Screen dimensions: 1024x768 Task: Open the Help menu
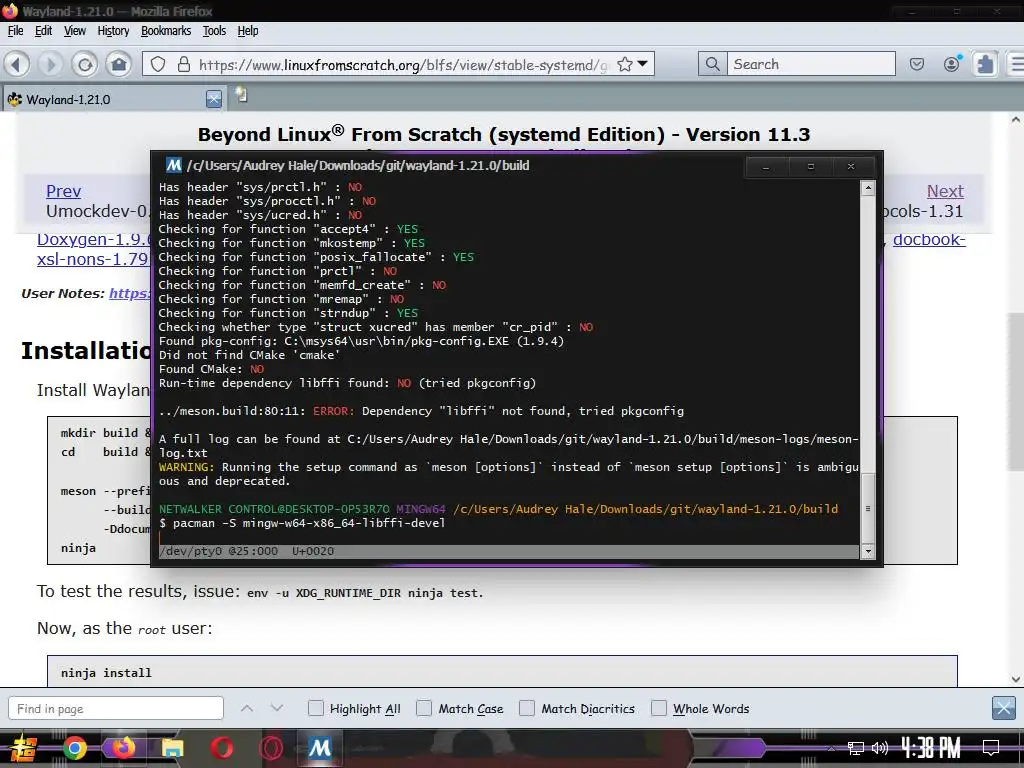[248, 31]
